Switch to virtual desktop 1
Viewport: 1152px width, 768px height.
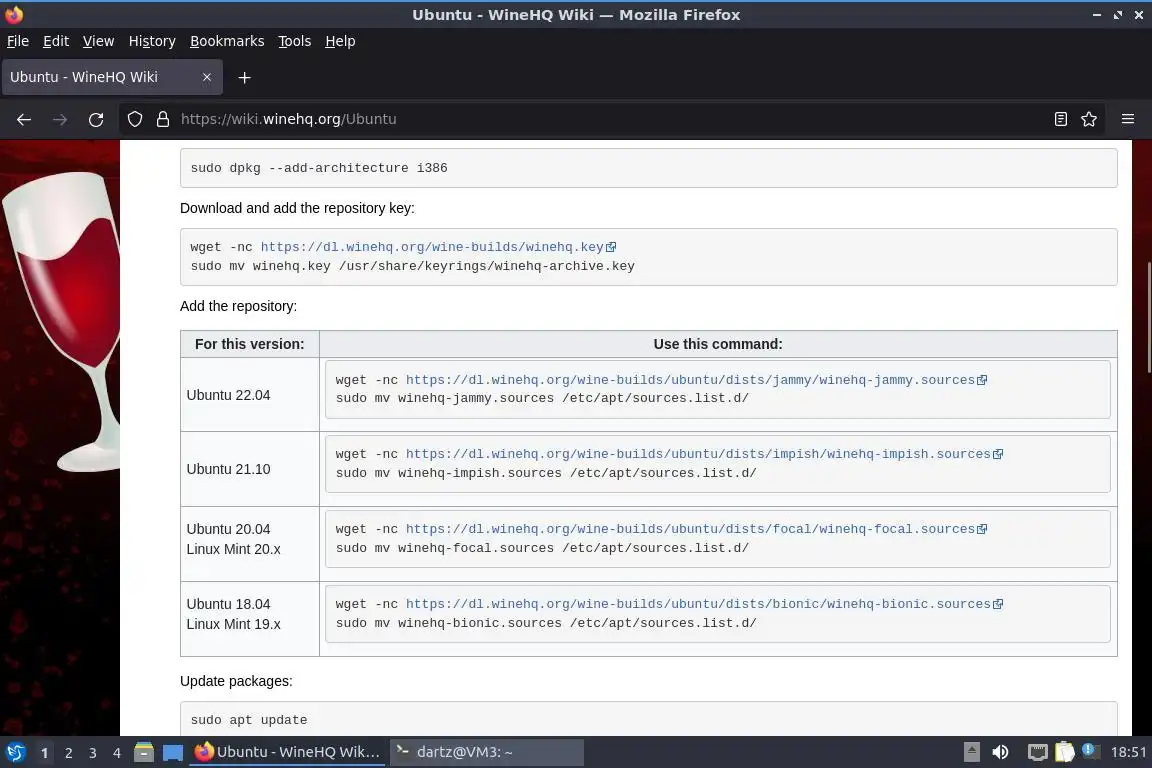44,753
